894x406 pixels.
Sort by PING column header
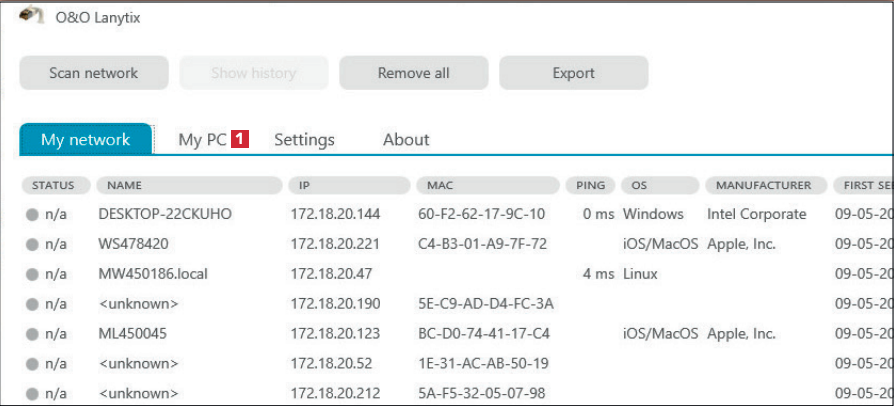click(590, 185)
